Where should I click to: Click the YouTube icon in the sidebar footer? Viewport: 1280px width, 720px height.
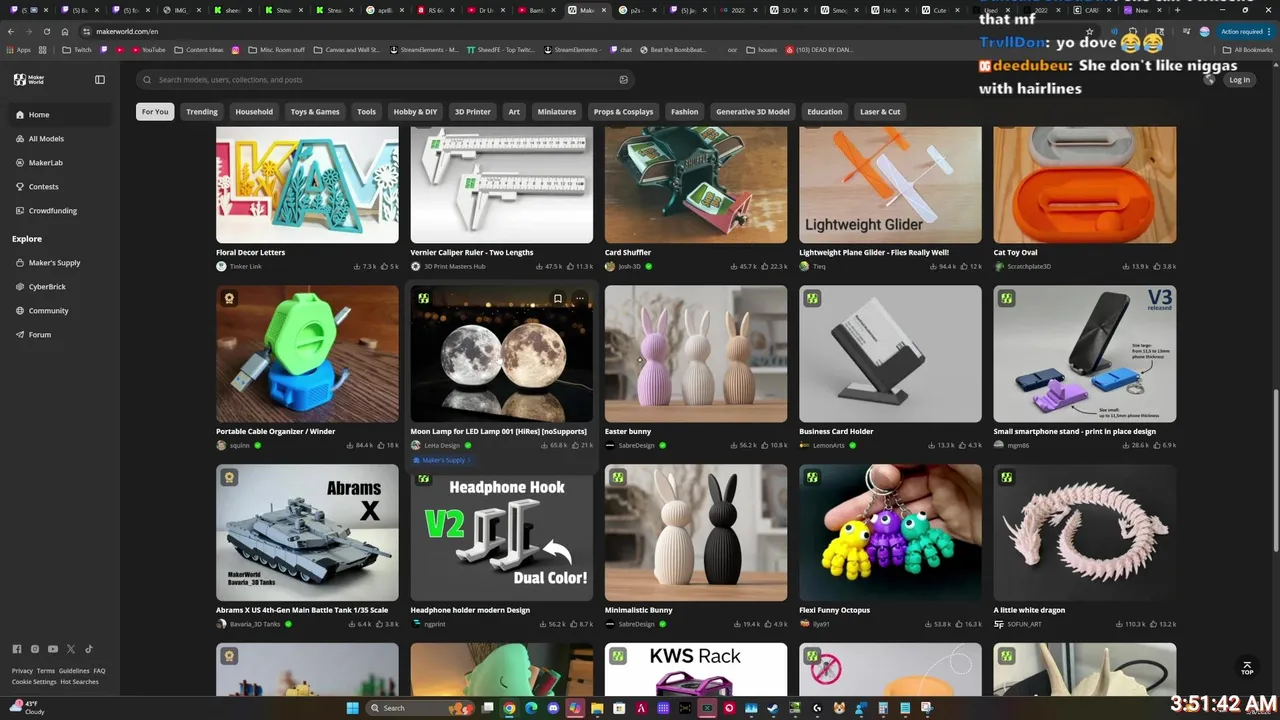[x=53, y=649]
